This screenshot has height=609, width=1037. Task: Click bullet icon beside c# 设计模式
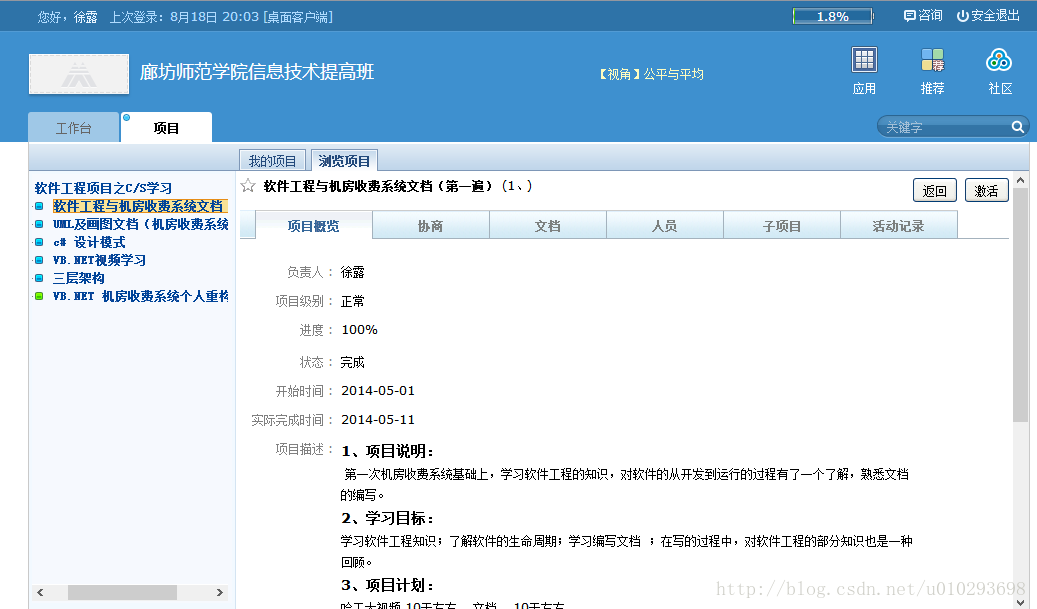[39, 242]
